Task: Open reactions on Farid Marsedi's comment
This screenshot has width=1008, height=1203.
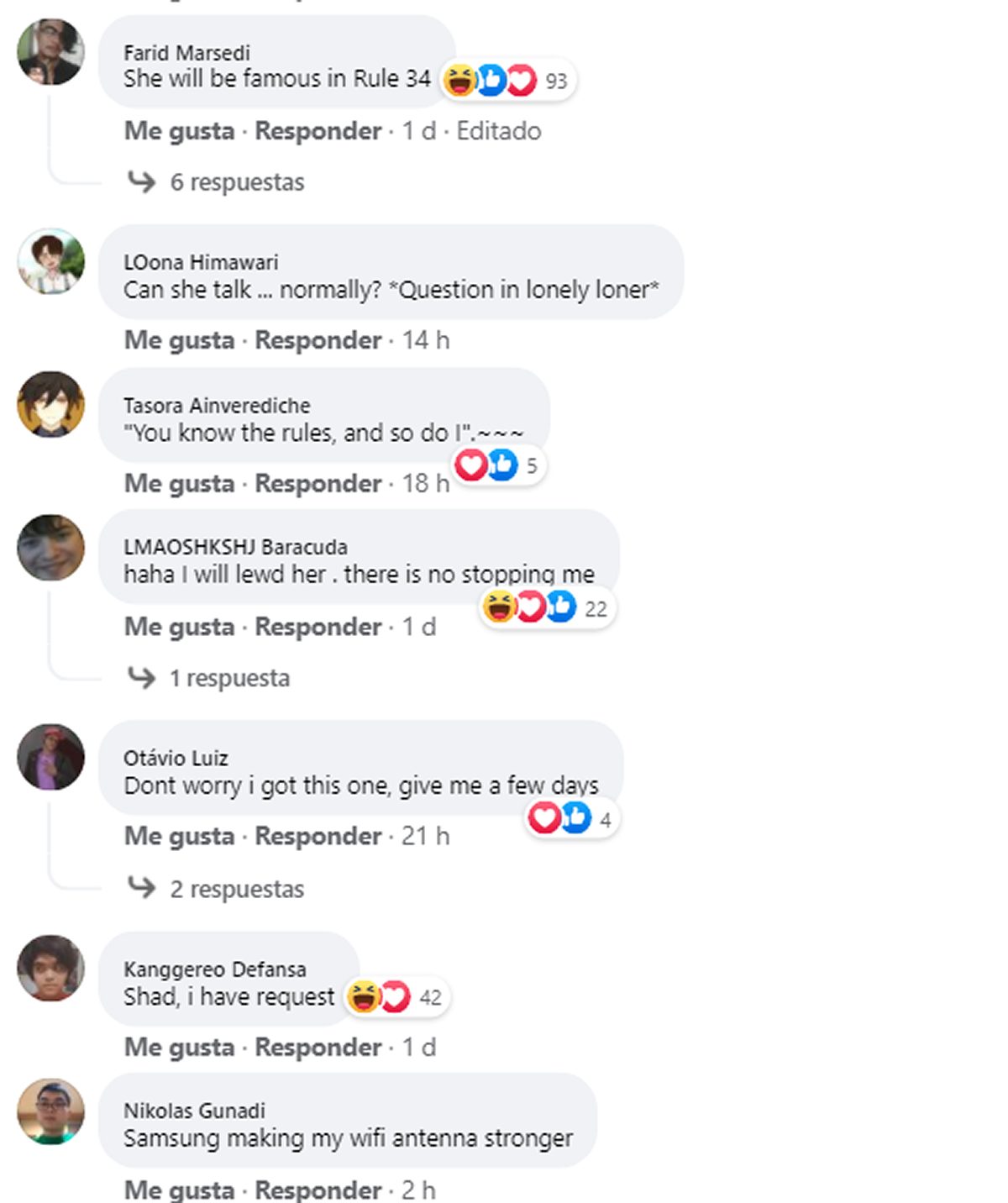Action: click(x=507, y=81)
